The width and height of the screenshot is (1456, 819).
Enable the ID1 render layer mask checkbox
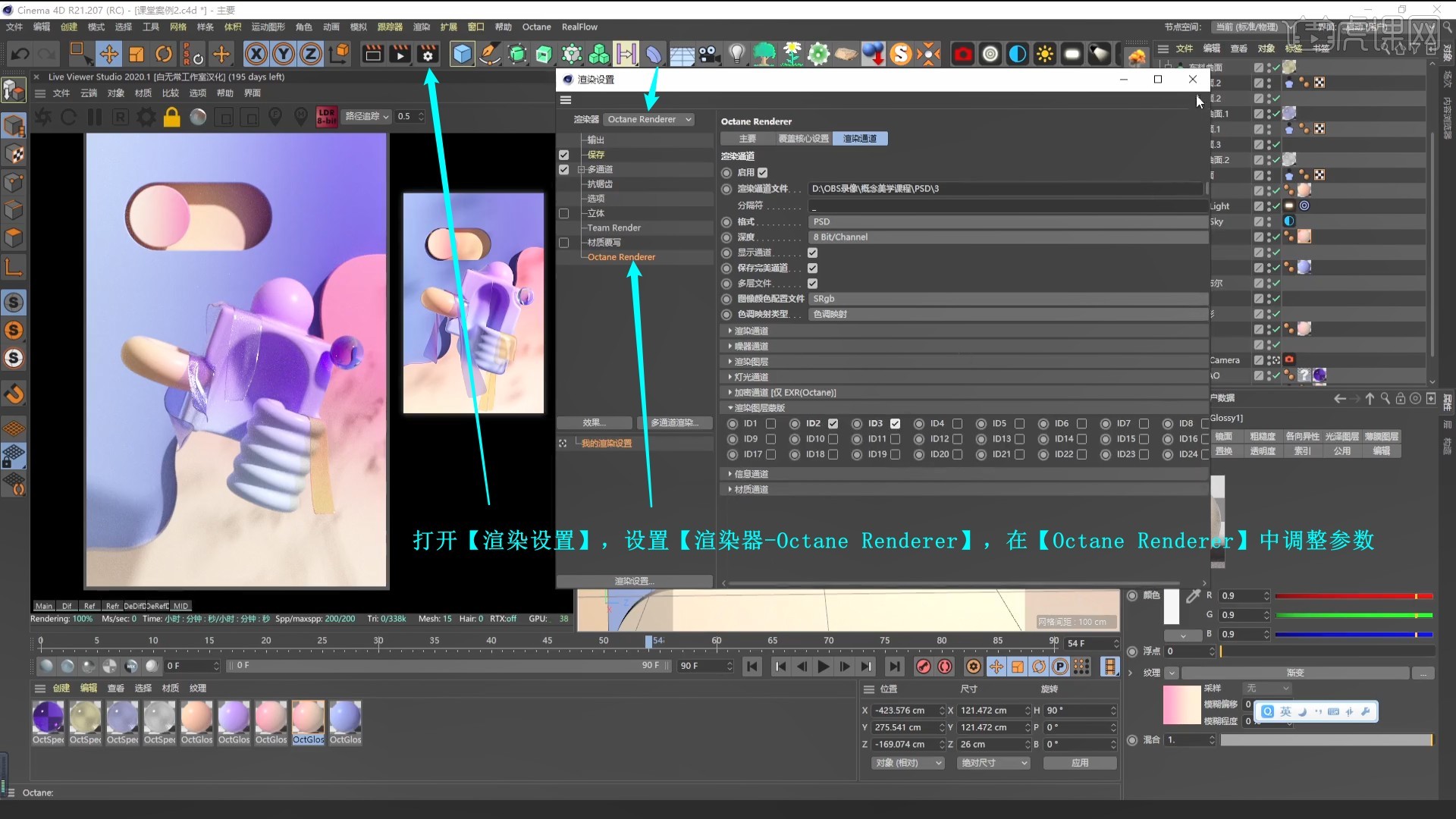click(x=770, y=424)
